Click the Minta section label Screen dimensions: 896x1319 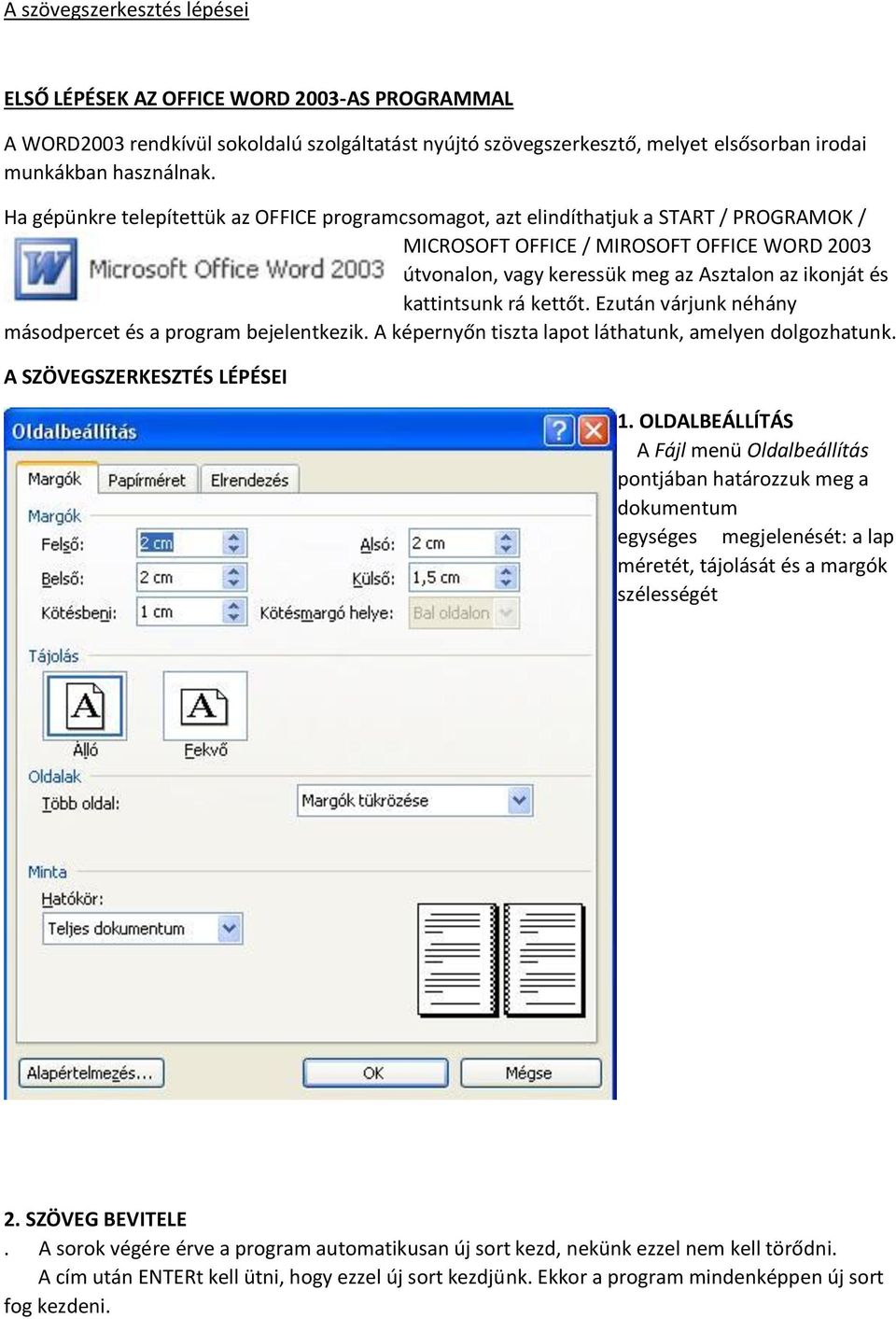tap(48, 872)
